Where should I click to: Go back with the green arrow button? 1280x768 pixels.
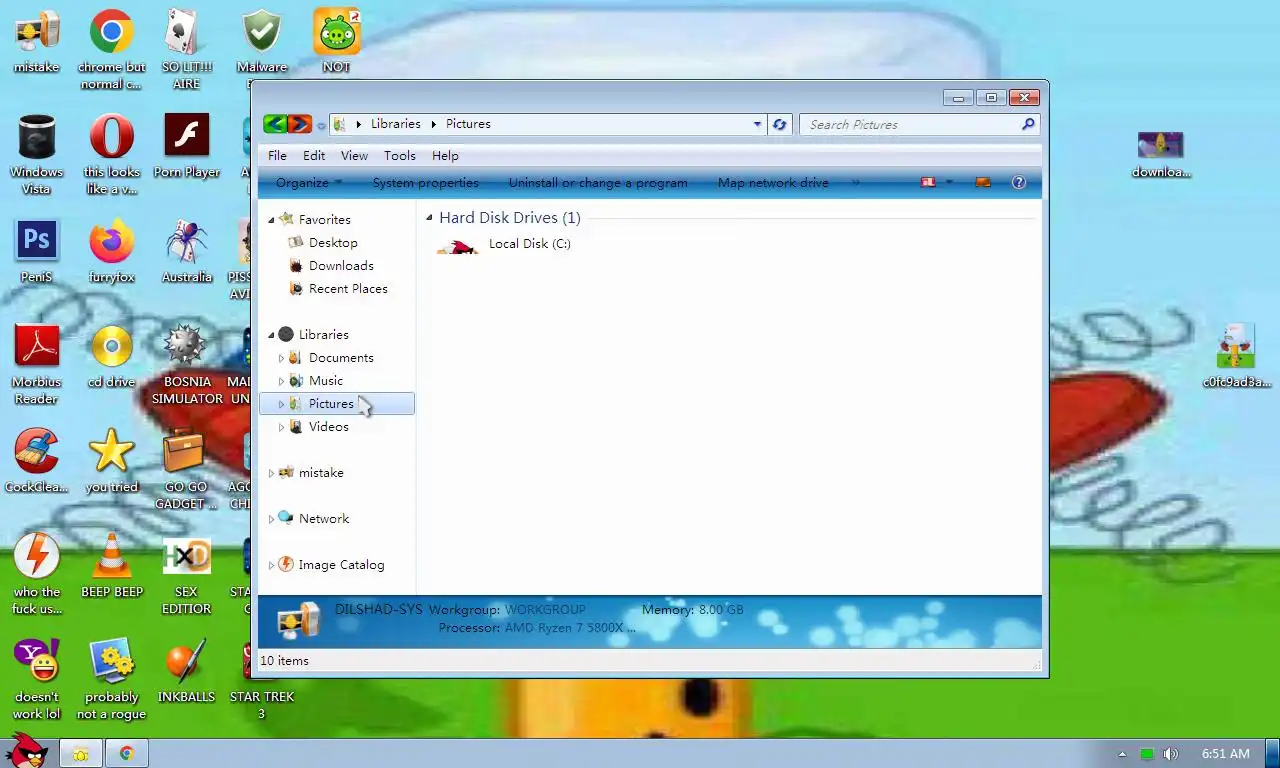(x=275, y=124)
